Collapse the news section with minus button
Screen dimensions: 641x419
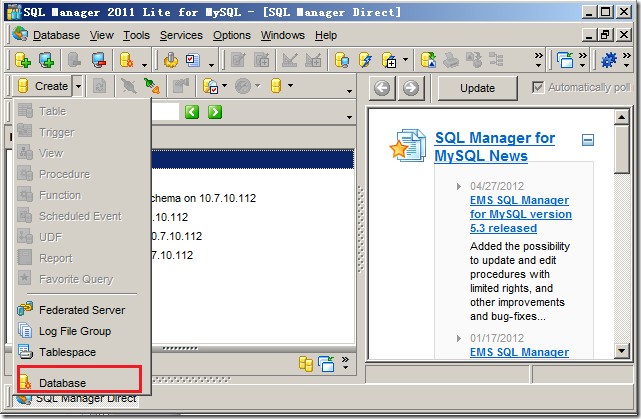(588, 140)
